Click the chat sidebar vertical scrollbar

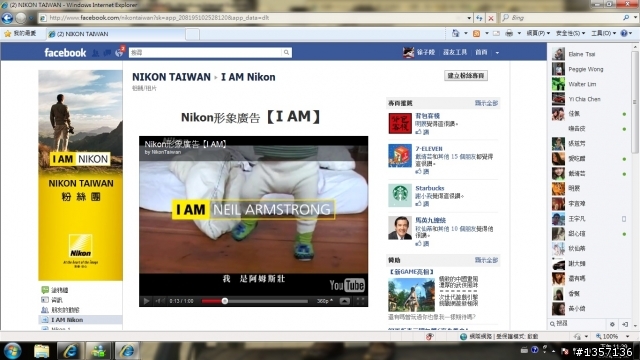coord(635,102)
